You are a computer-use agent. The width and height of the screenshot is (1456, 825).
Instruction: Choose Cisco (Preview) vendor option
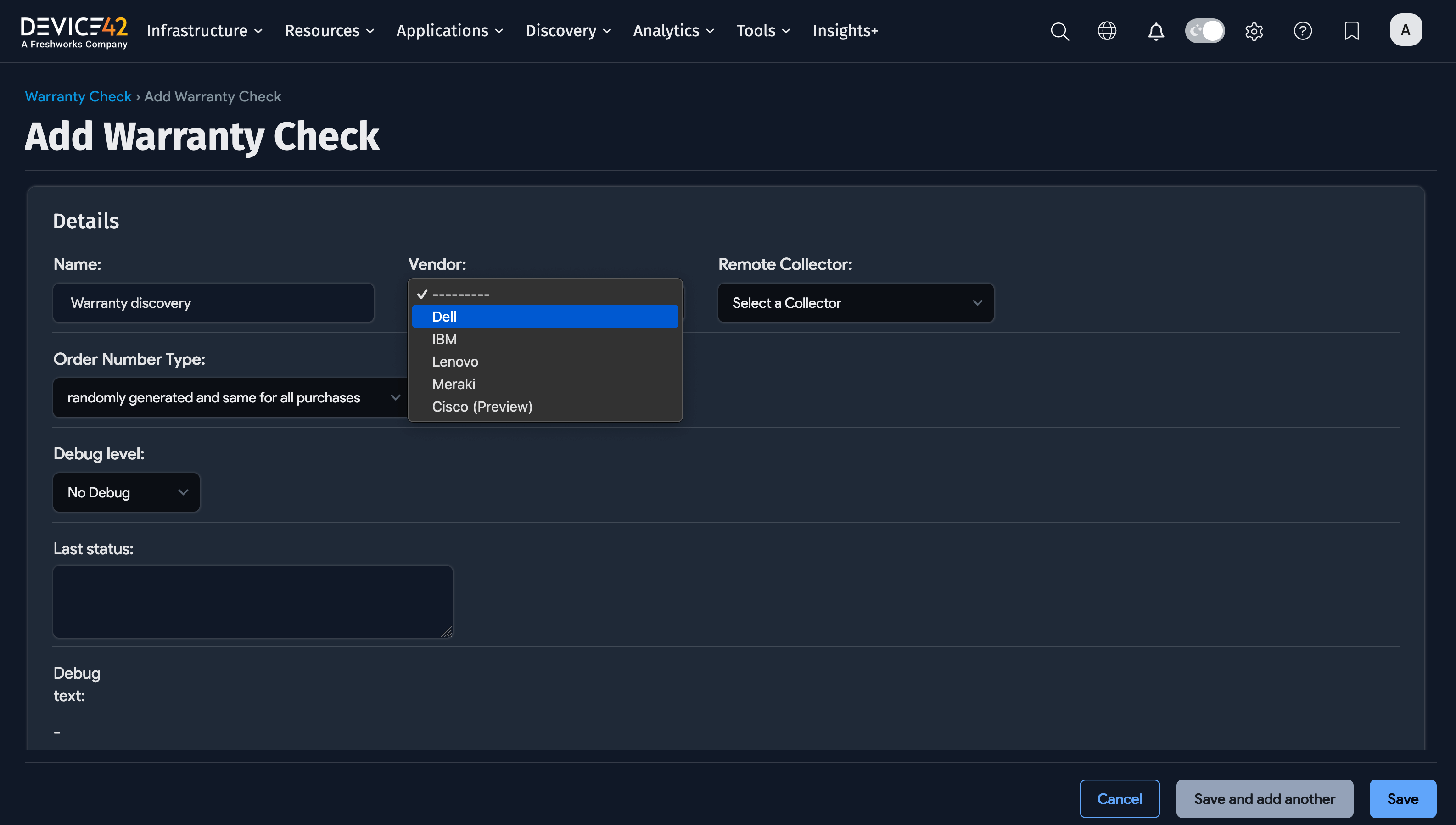tap(482, 407)
